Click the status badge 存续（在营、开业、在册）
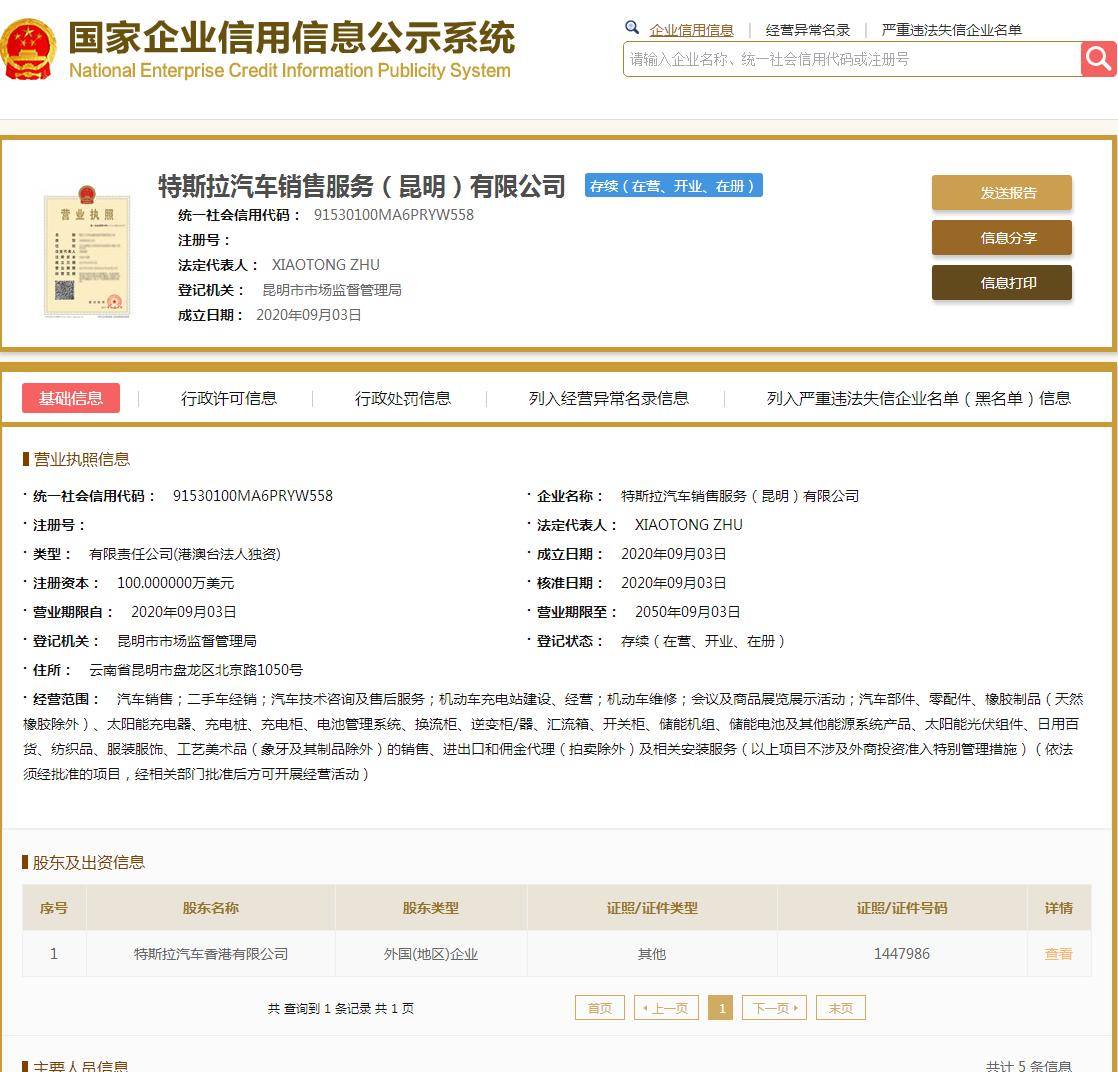 (673, 185)
